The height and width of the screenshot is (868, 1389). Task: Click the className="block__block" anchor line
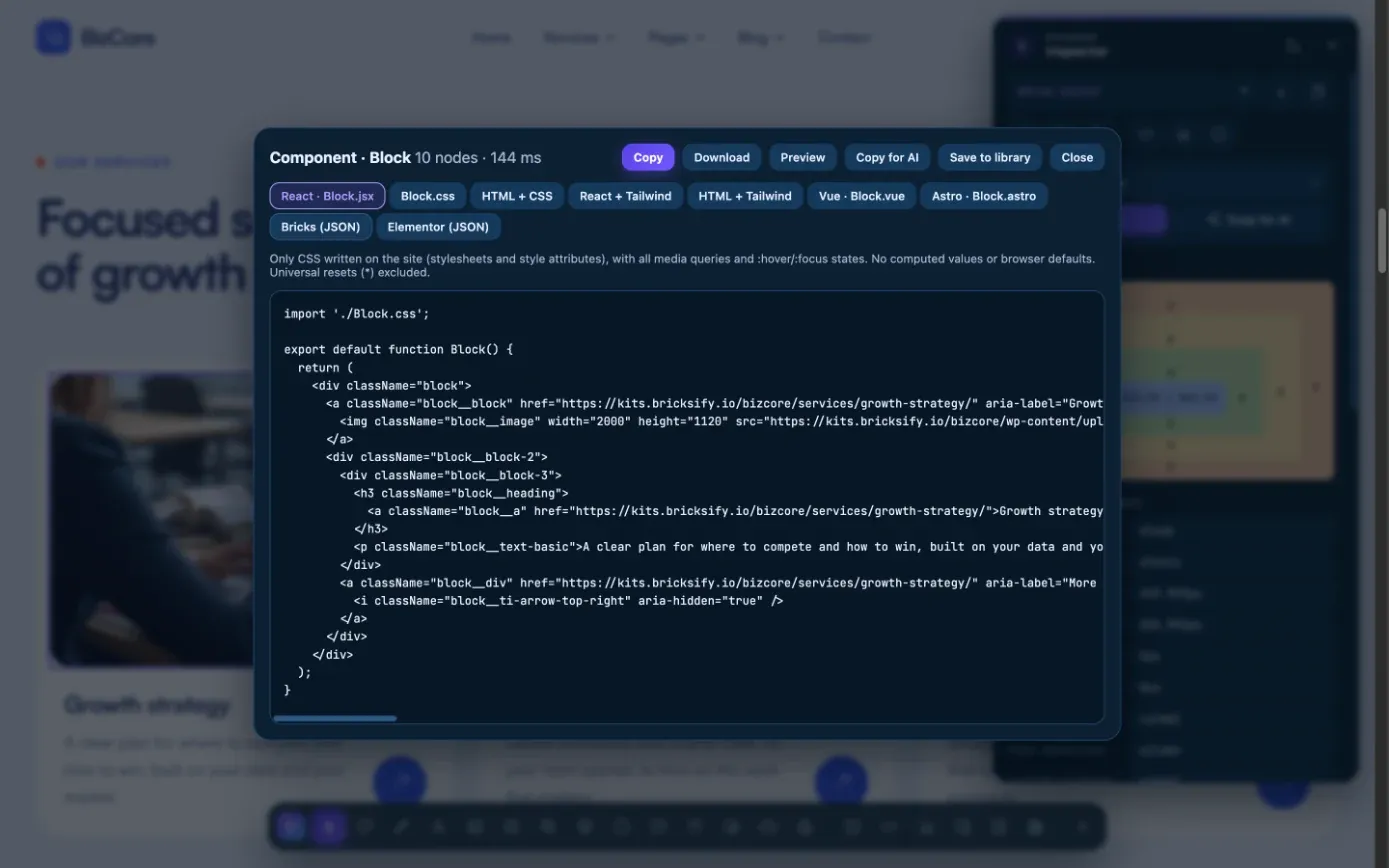(x=714, y=403)
